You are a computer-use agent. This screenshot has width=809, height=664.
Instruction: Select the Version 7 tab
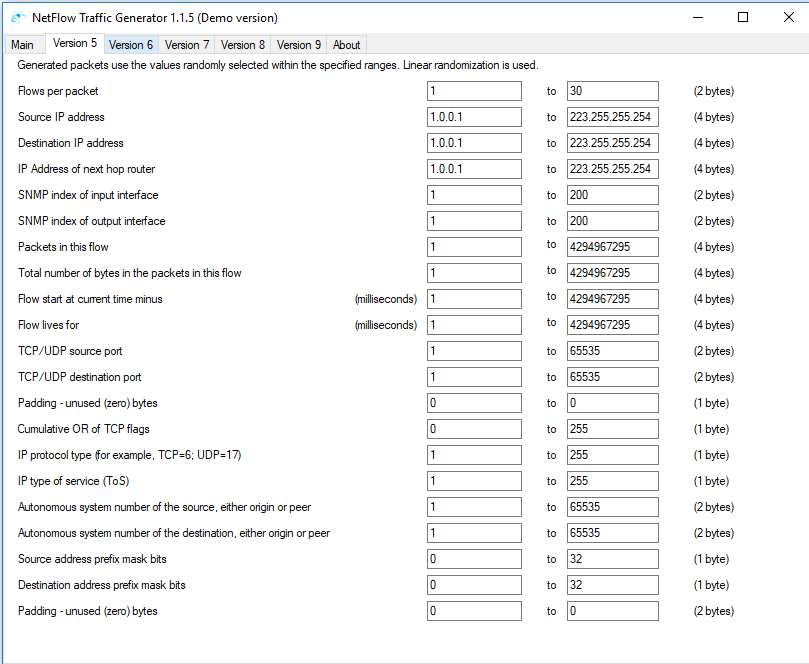coord(187,45)
